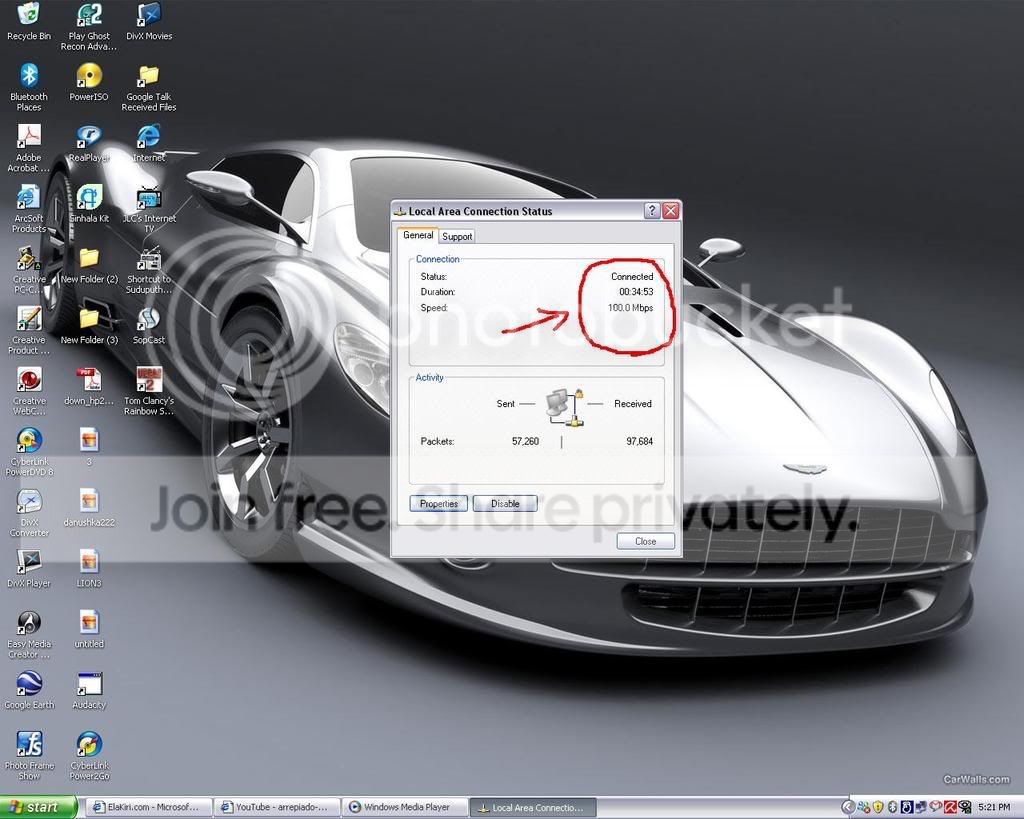The width and height of the screenshot is (1024, 819).
Task: Launch DivX Converter from the desktop
Action: click(29, 512)
